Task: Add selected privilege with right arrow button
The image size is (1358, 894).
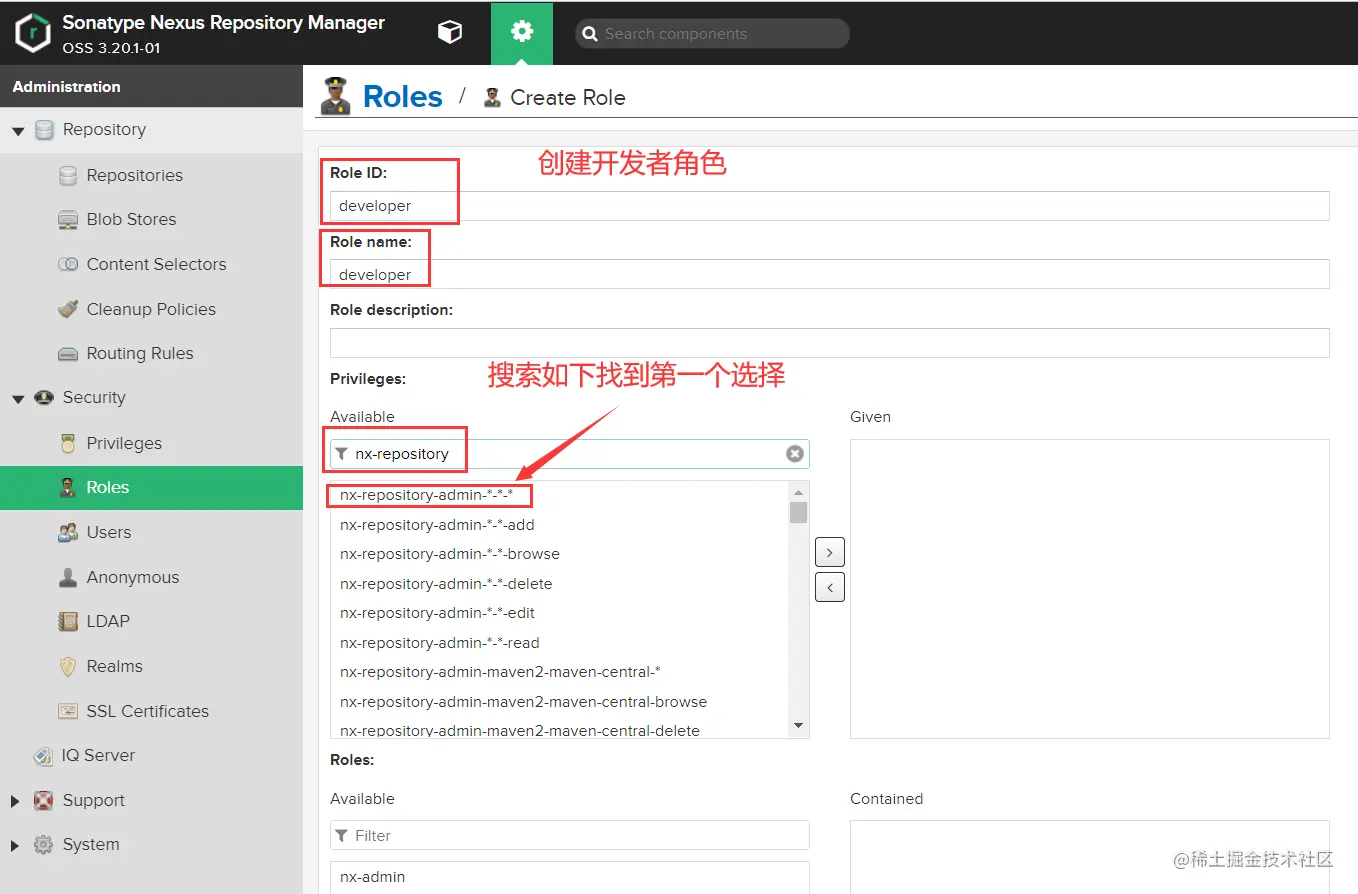Action: tap(830, 552)
